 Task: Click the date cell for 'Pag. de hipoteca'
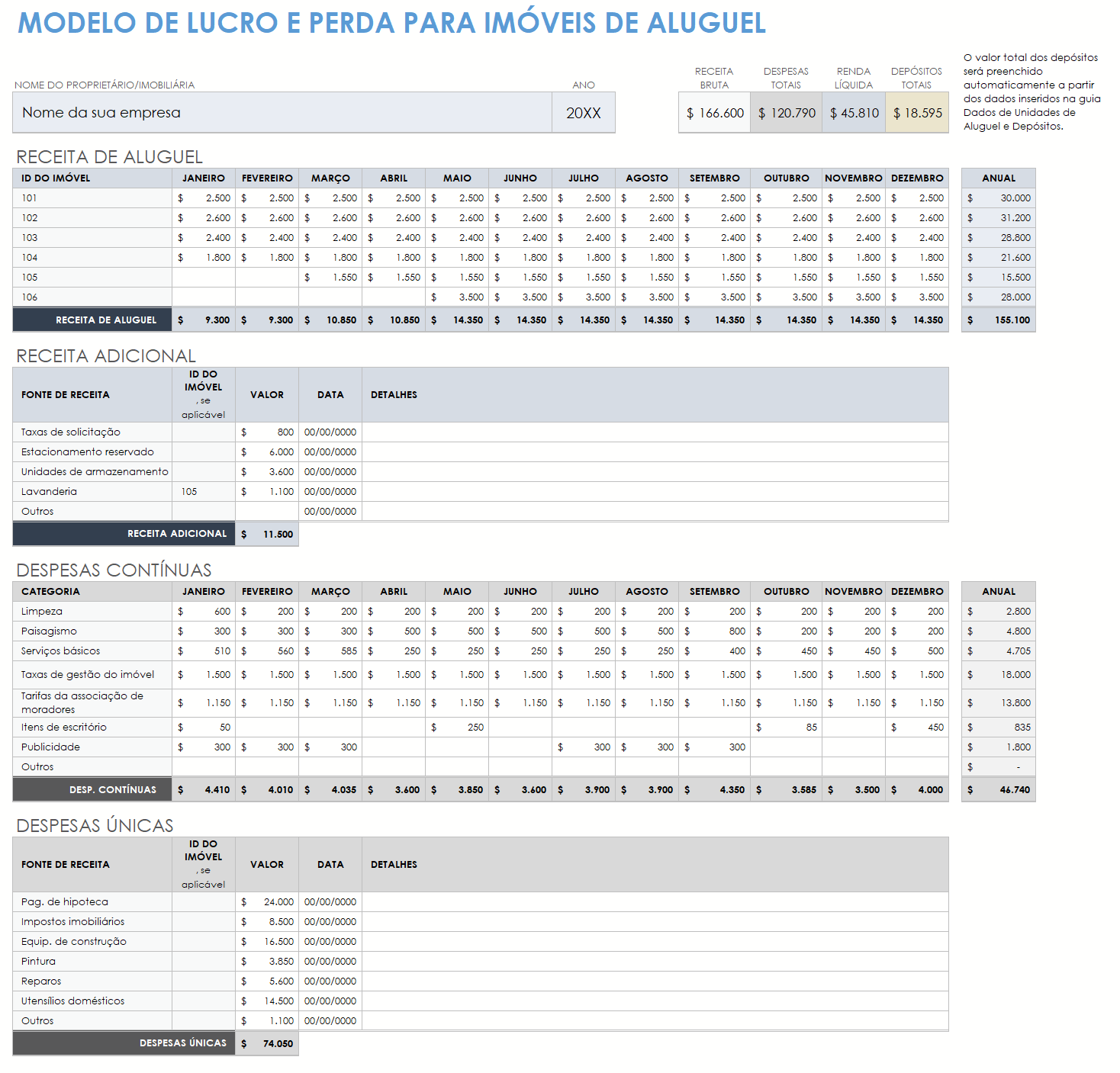(330, 902)
